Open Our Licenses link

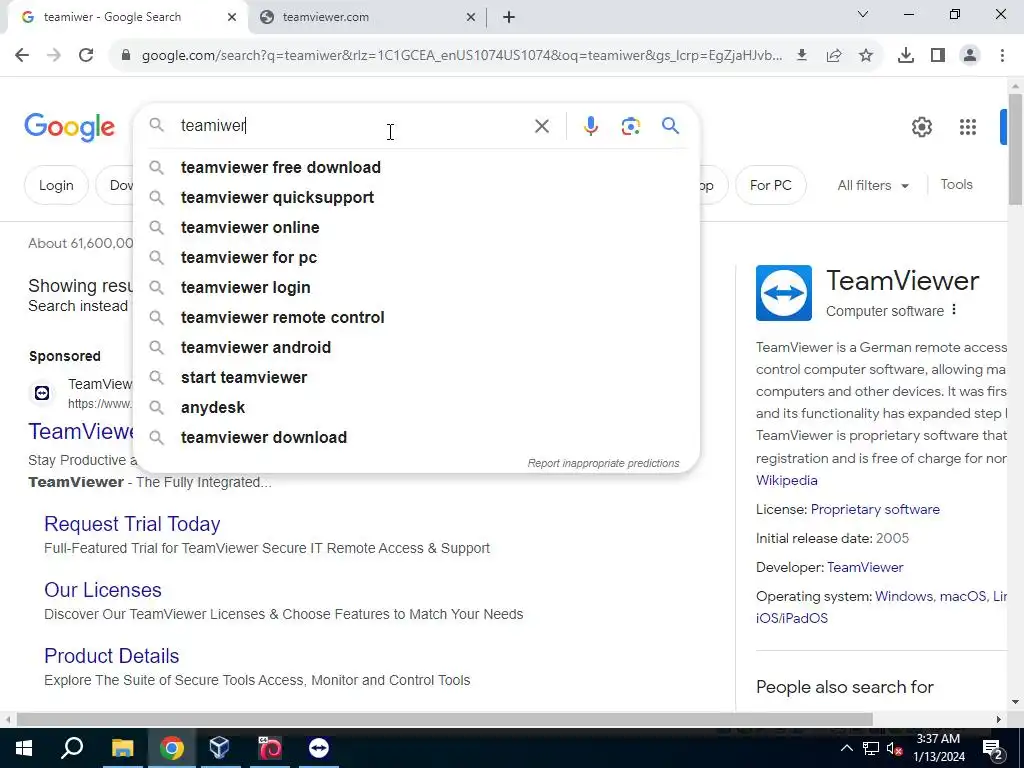tap(103, 590)
